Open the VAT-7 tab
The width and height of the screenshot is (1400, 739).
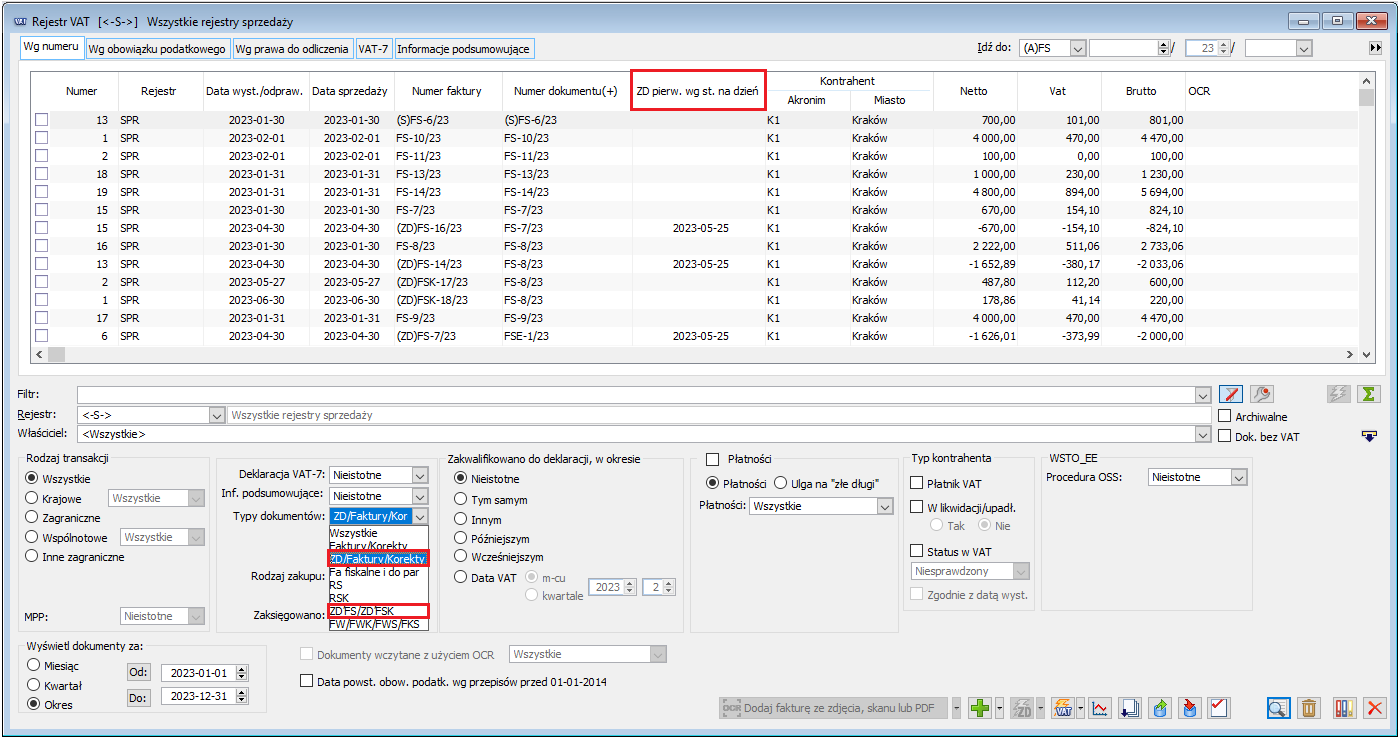[374, 48]
